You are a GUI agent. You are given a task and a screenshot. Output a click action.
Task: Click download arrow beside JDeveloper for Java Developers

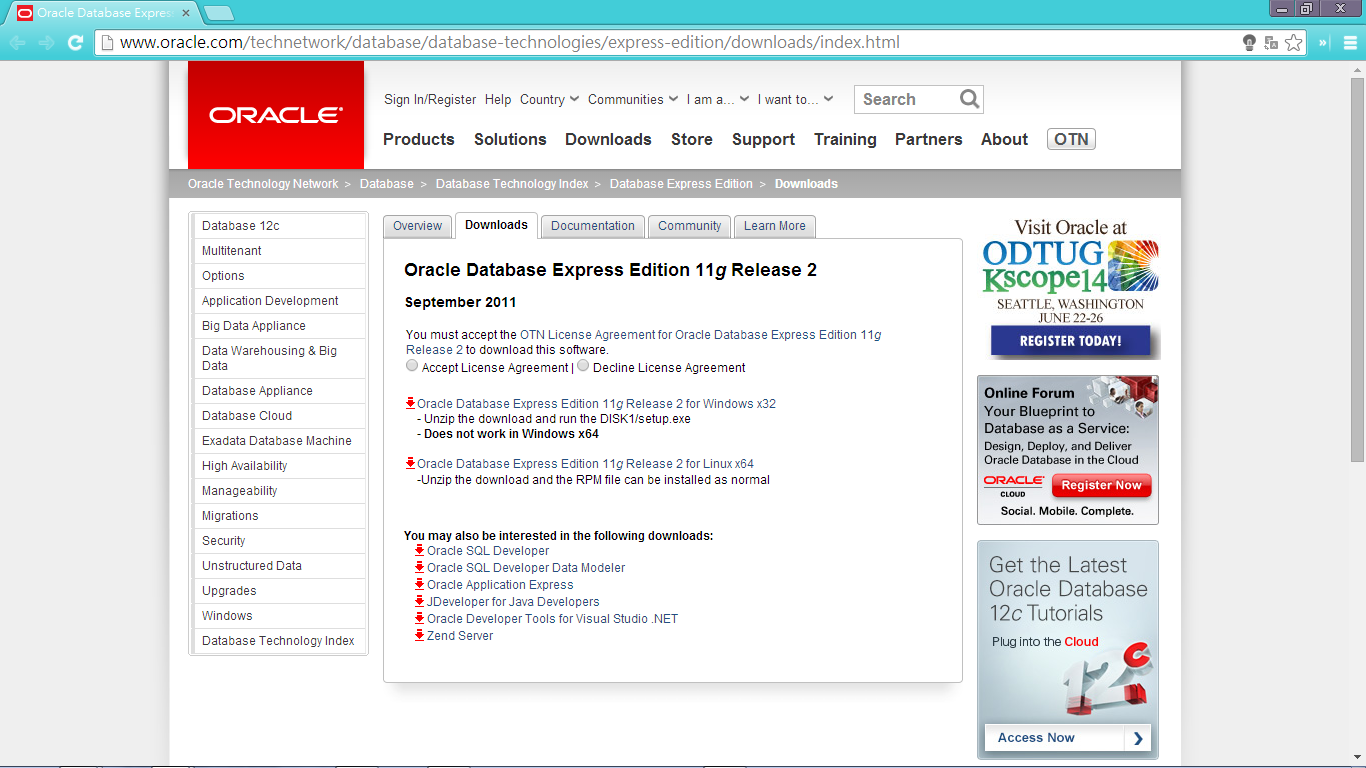point(419,601)
